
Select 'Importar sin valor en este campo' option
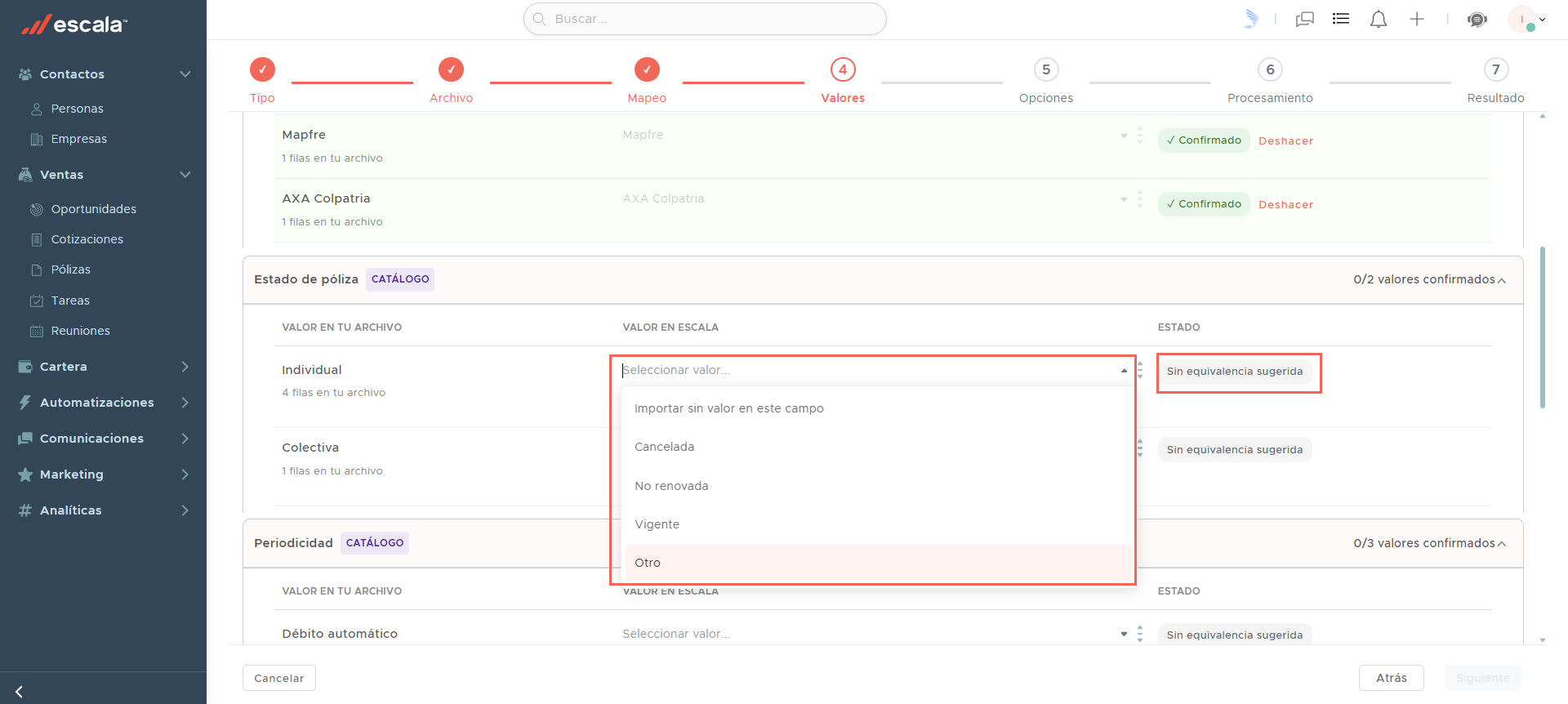pos(879,408)
